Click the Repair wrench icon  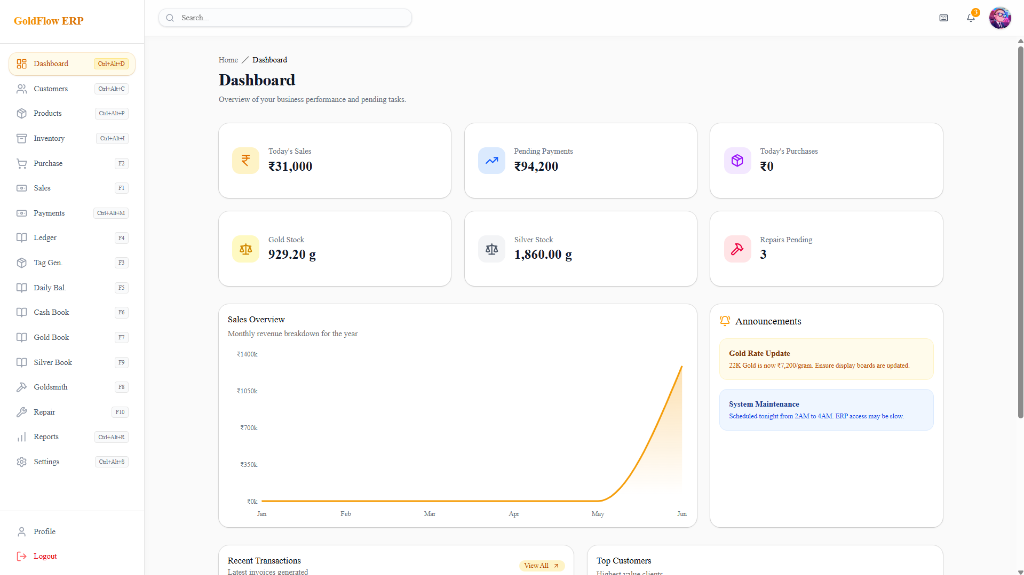tap(22, 412)
